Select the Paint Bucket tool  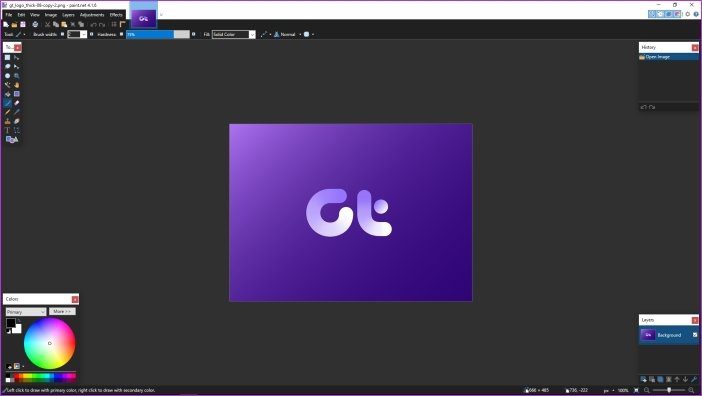click(8, 94)
